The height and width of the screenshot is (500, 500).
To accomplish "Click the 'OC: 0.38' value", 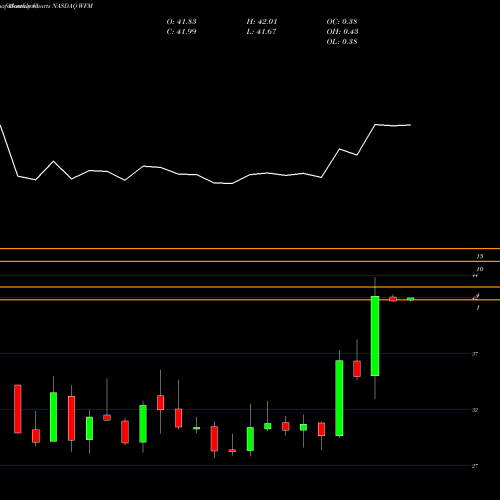I will tap(342, 22).
